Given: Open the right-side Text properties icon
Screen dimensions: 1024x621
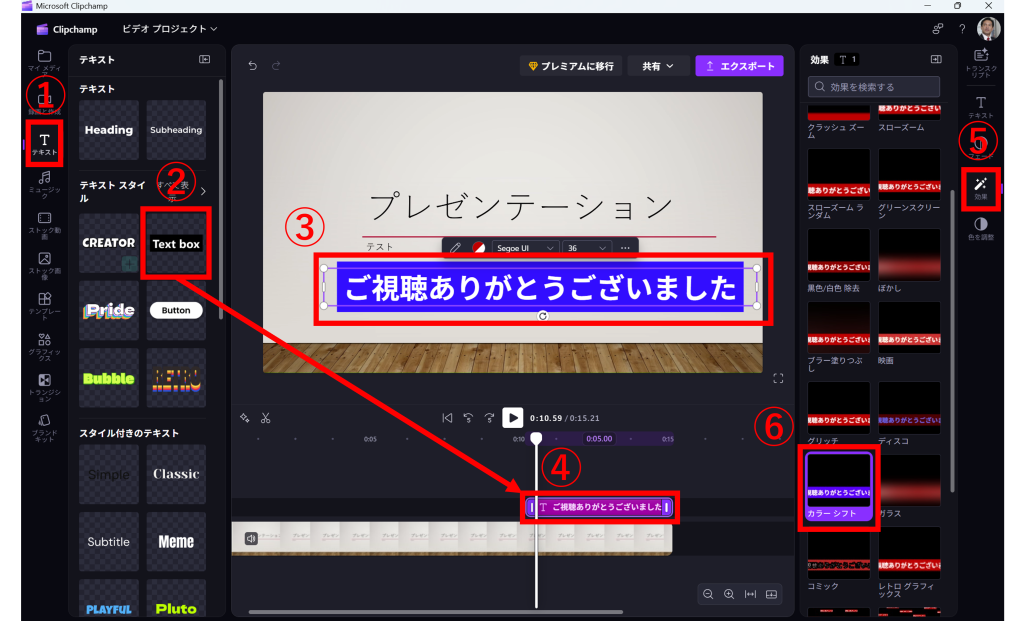Looking at the screenshot, I should coord(981,107).
